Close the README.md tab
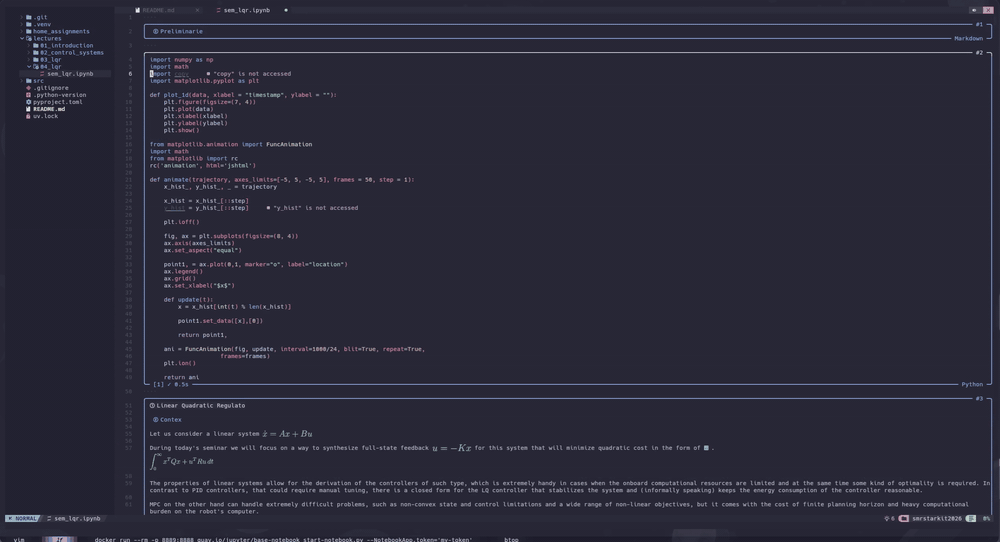The width and height of the screenshot is (1000, 542). pos(197,10)
